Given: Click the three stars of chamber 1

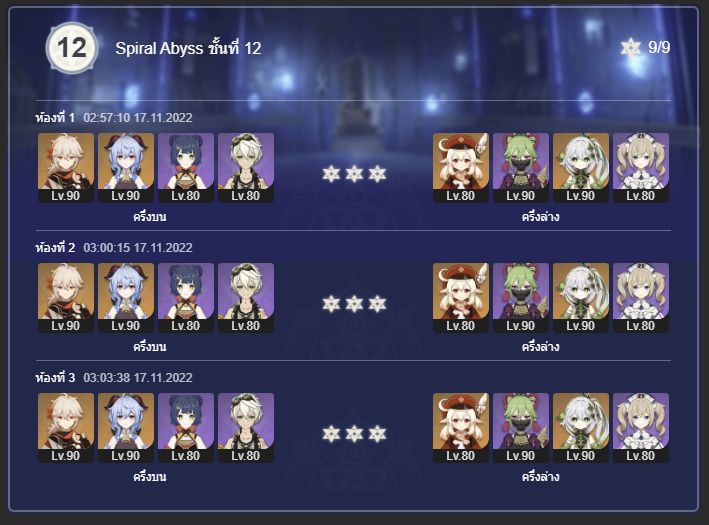Looking at the screenshot, I should tap(354, 174).
